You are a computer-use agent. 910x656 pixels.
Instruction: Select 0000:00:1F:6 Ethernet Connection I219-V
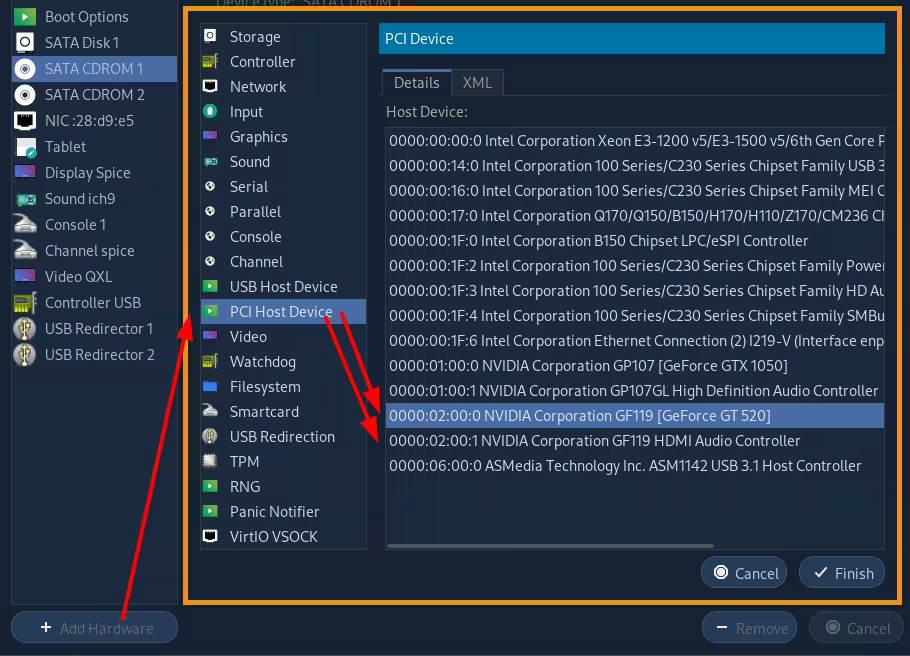pos(635,340)
